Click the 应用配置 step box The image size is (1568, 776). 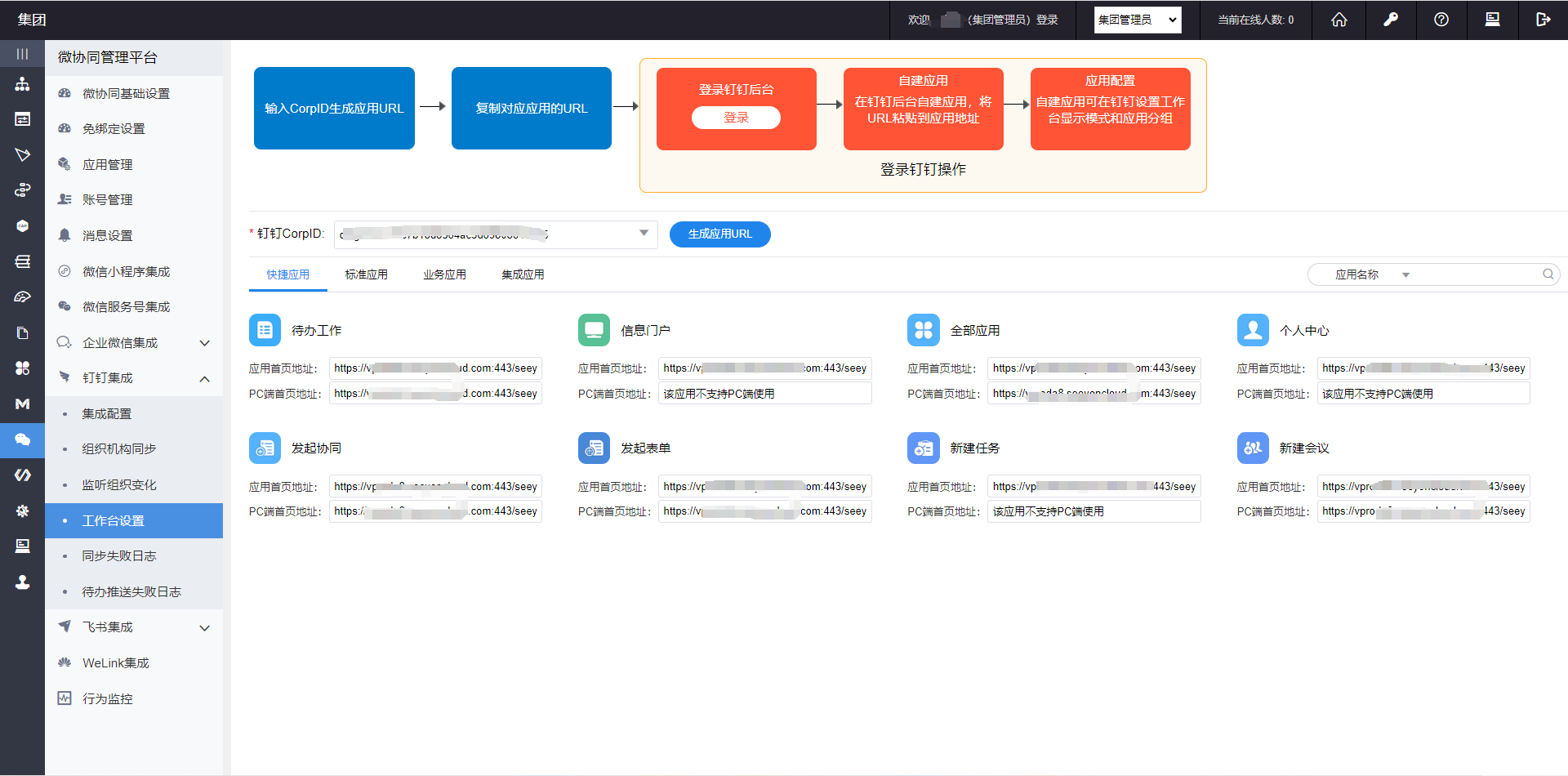pyautogui.click(x=1110, y=109)
